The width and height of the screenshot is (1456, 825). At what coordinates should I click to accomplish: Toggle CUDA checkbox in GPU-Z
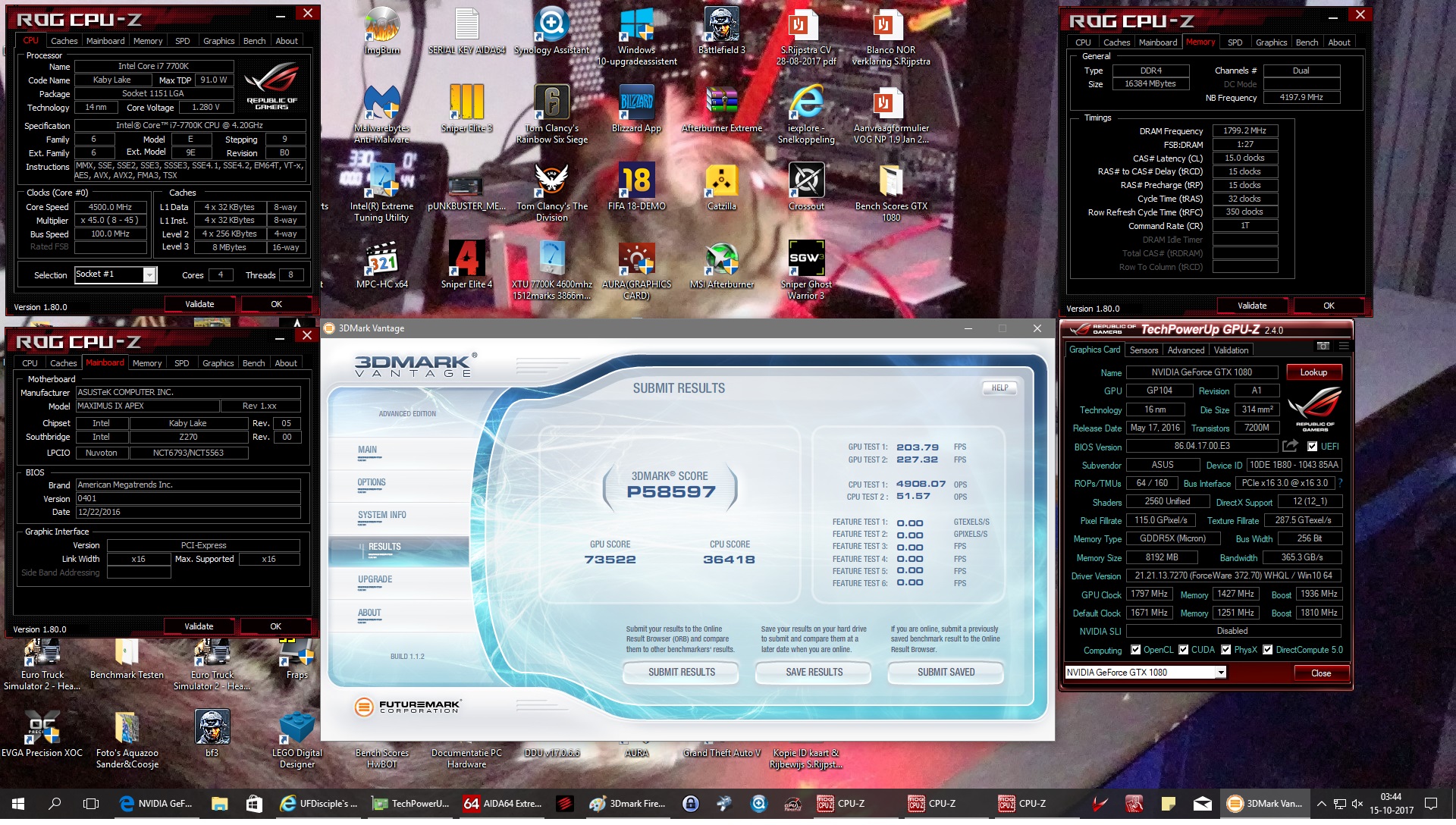(x=1183, y=650)
